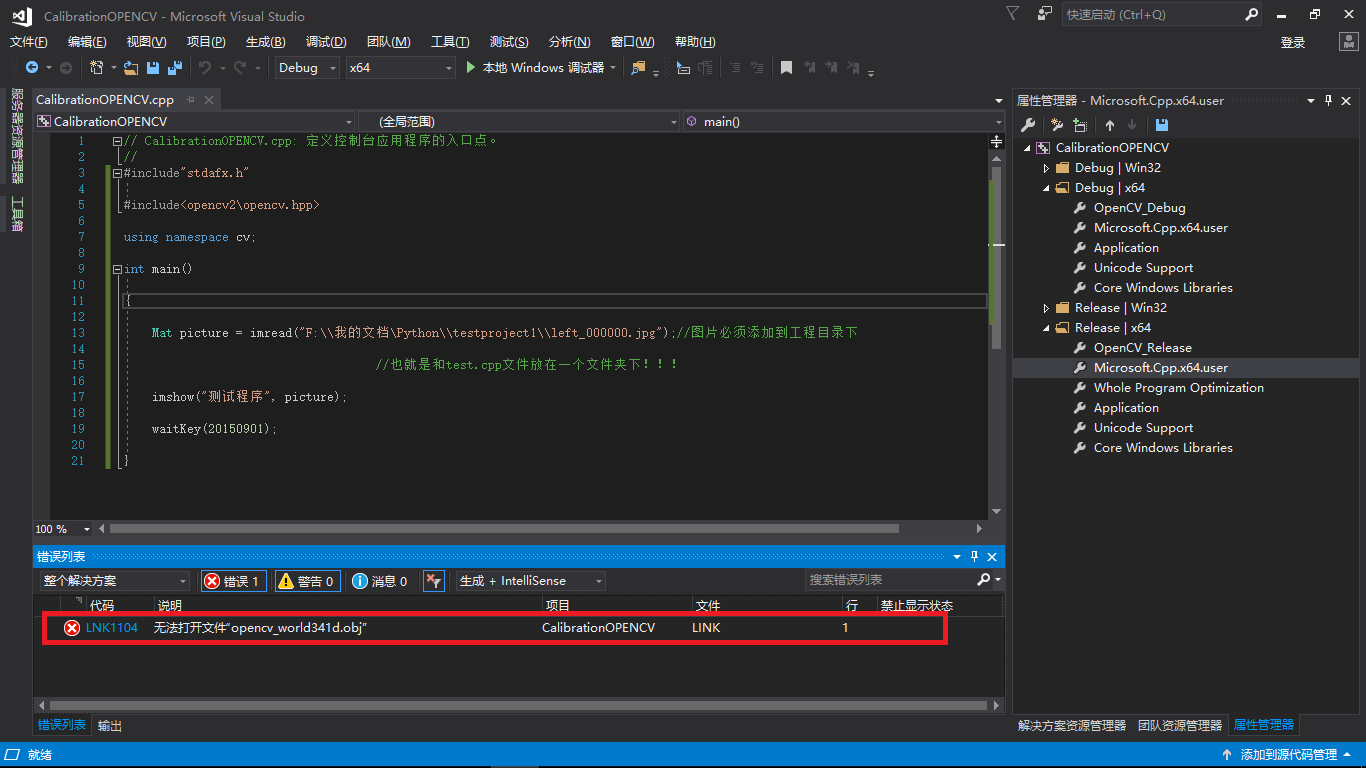
Task: Click the Undo toolbar icon
Action: pos(204,68)
